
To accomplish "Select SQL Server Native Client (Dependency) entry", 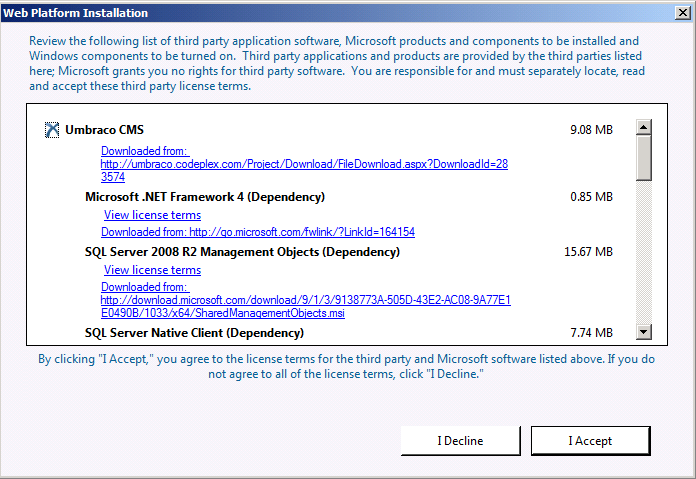I will (x=194, y=333).
